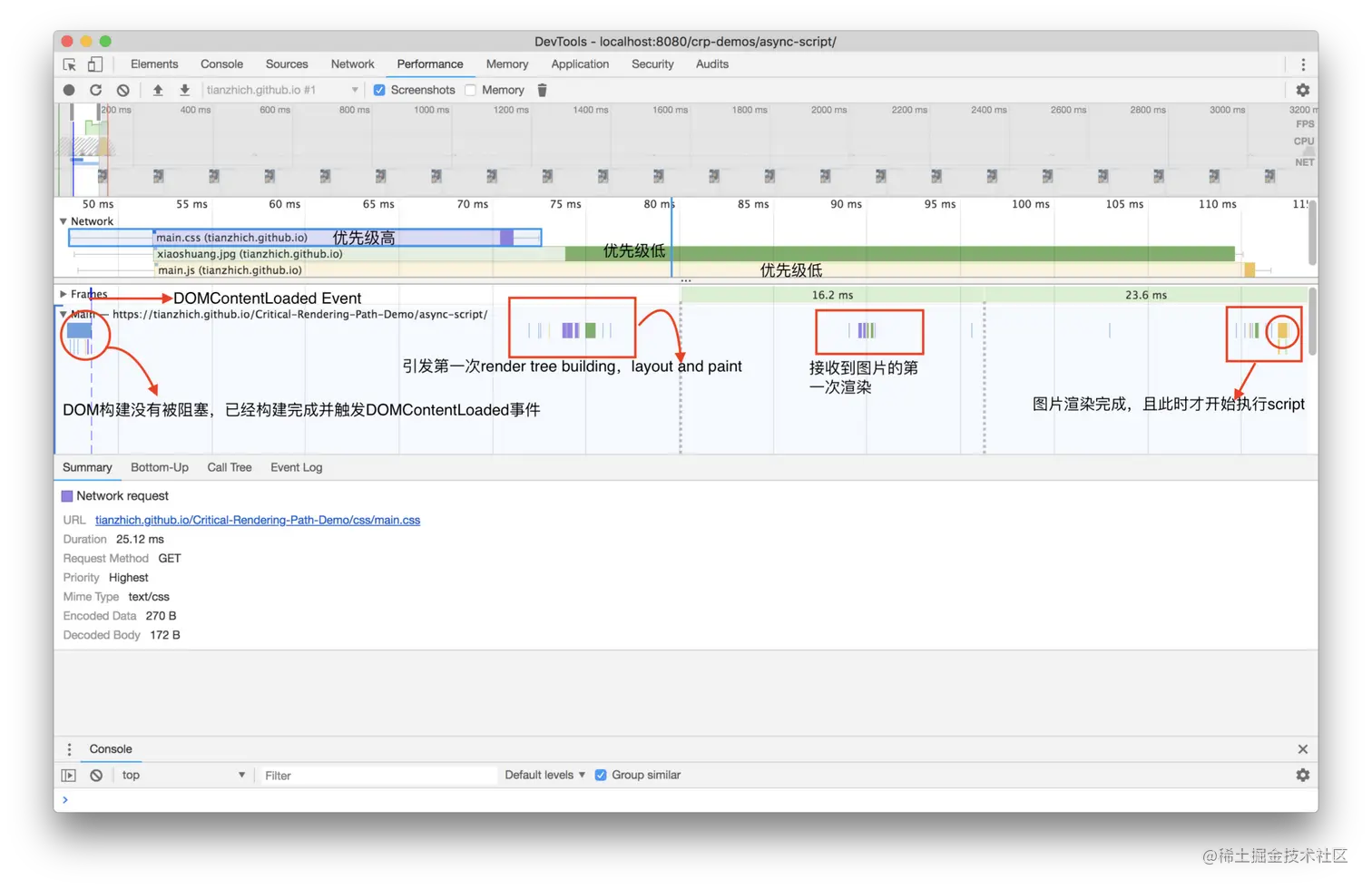Activate the inspect element picker icon

[x=70, y=64]
